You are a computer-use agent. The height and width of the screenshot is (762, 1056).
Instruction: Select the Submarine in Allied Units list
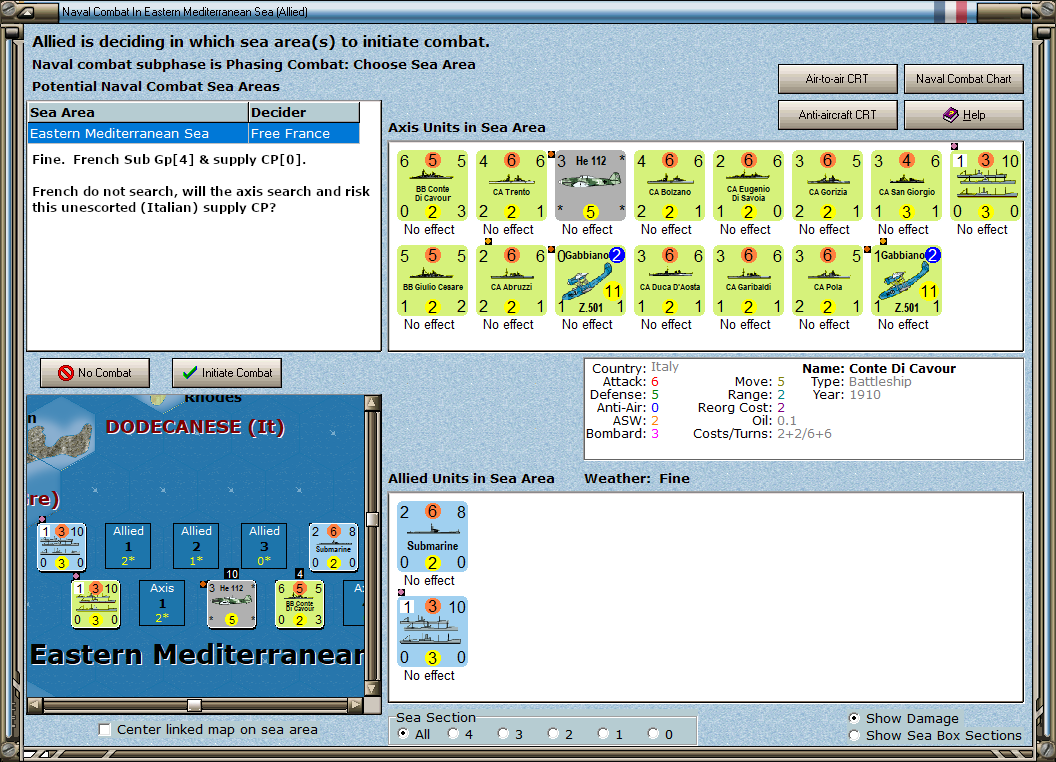click(432, 537)
